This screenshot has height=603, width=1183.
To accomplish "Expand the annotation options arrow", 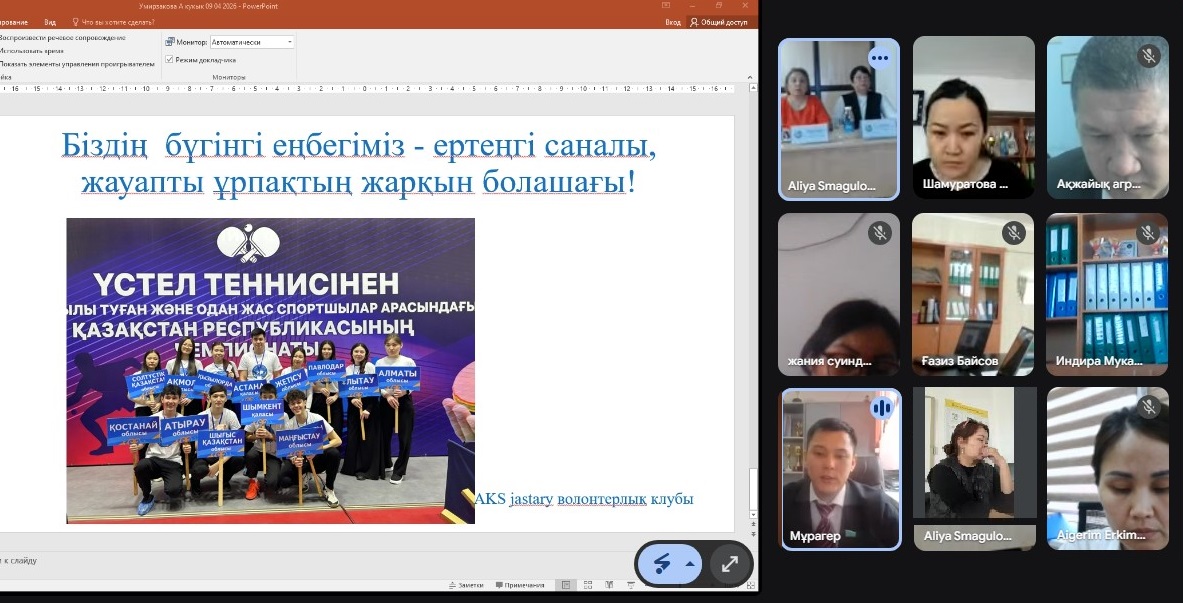I will (689, 564).
